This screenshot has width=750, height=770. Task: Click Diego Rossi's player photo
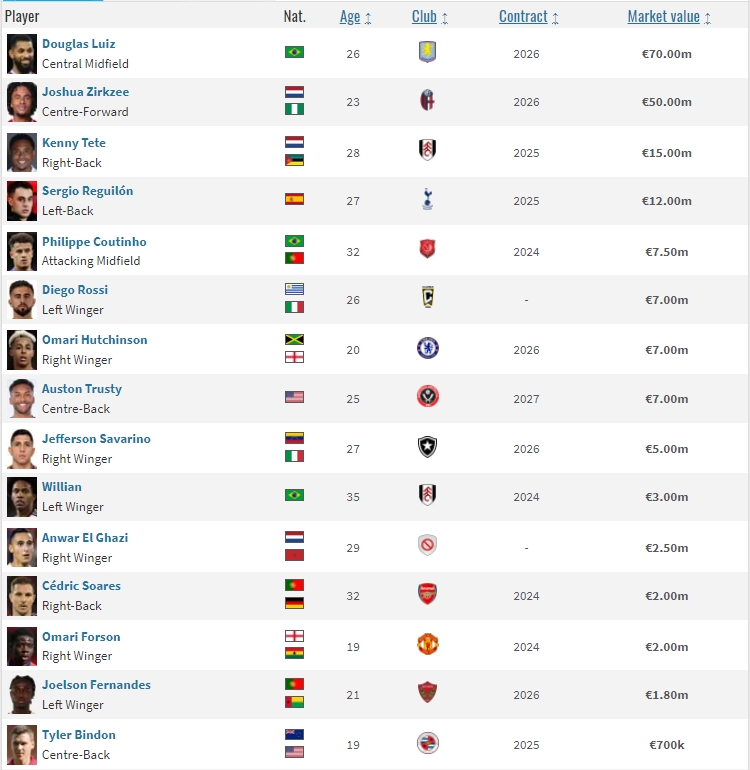(22, 300)
